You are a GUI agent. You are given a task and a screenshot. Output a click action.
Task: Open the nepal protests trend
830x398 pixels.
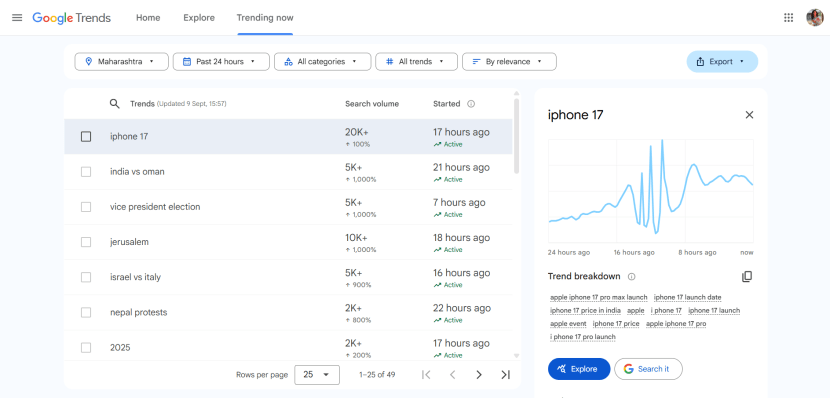click(x=288, y=312)
